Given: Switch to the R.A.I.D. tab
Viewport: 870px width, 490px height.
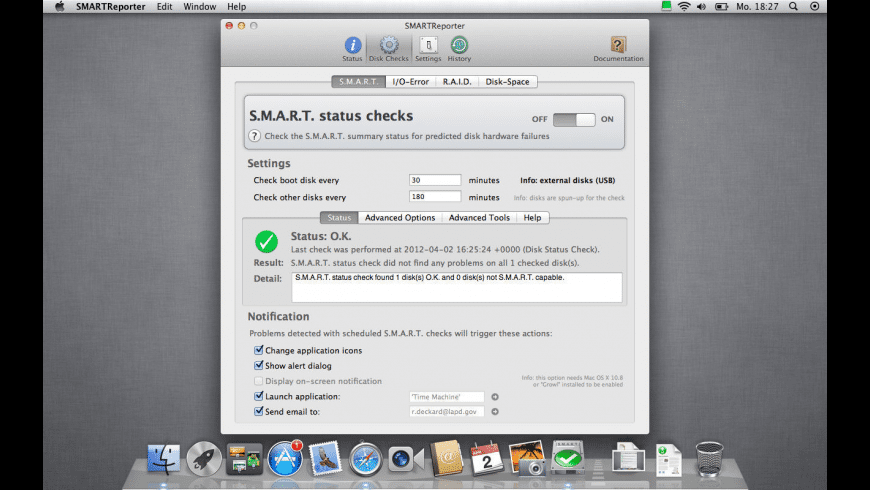Looking at the screenshot, I should 457,82.
